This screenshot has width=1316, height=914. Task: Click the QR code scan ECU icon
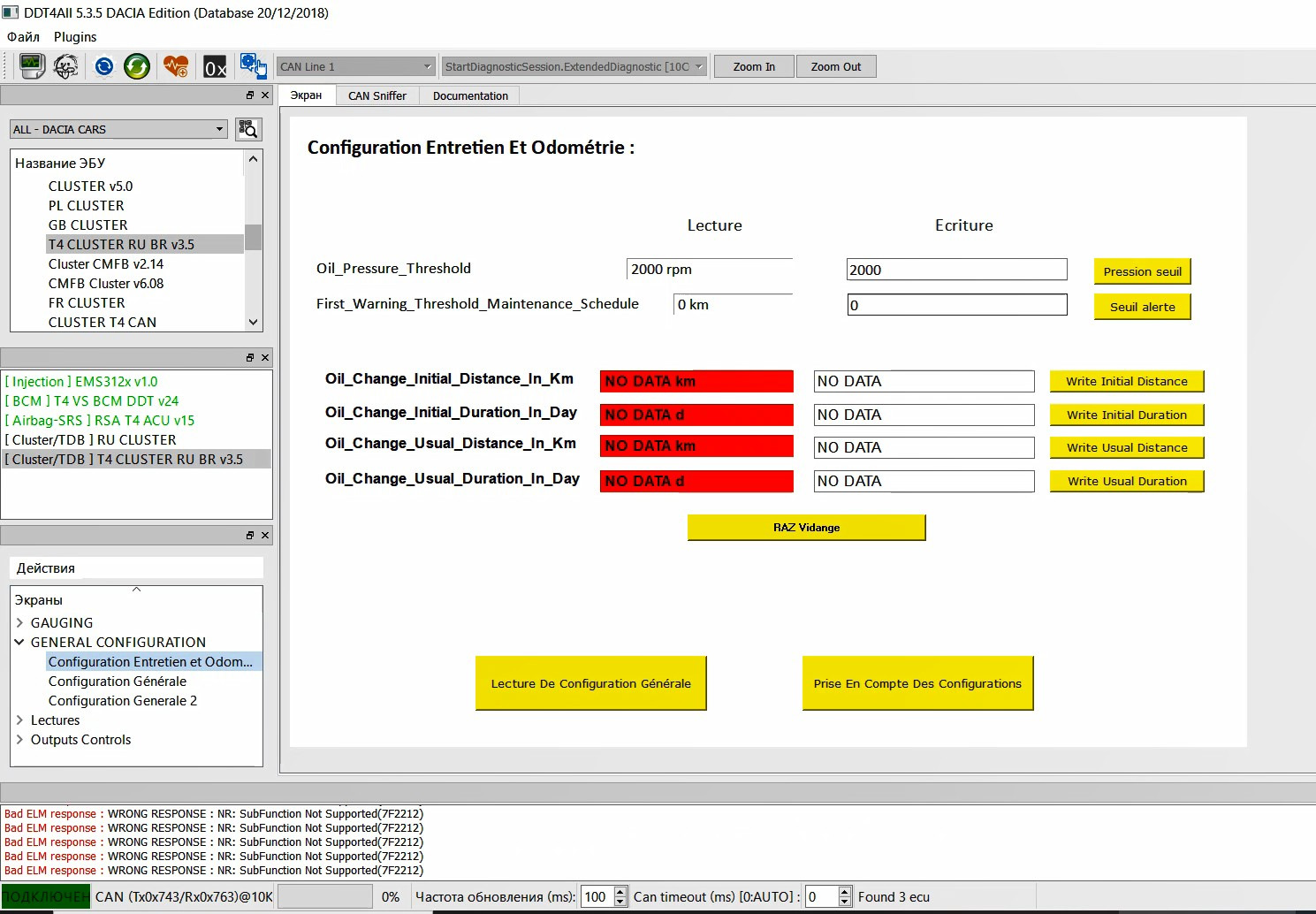tap(249, 130)
